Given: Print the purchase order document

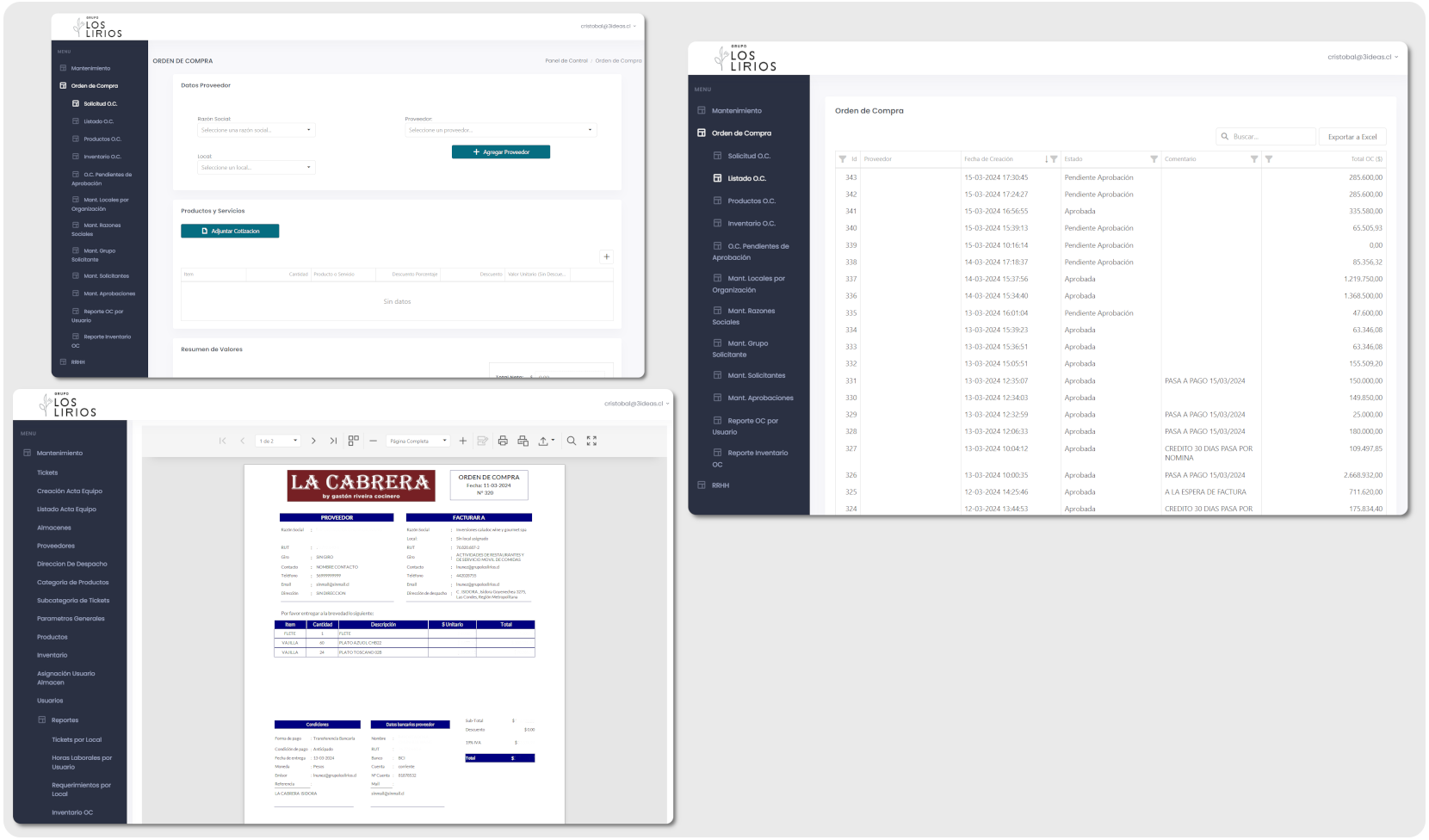Looking at the screenshot, I should pyautogui.click(x=503, y=441).
